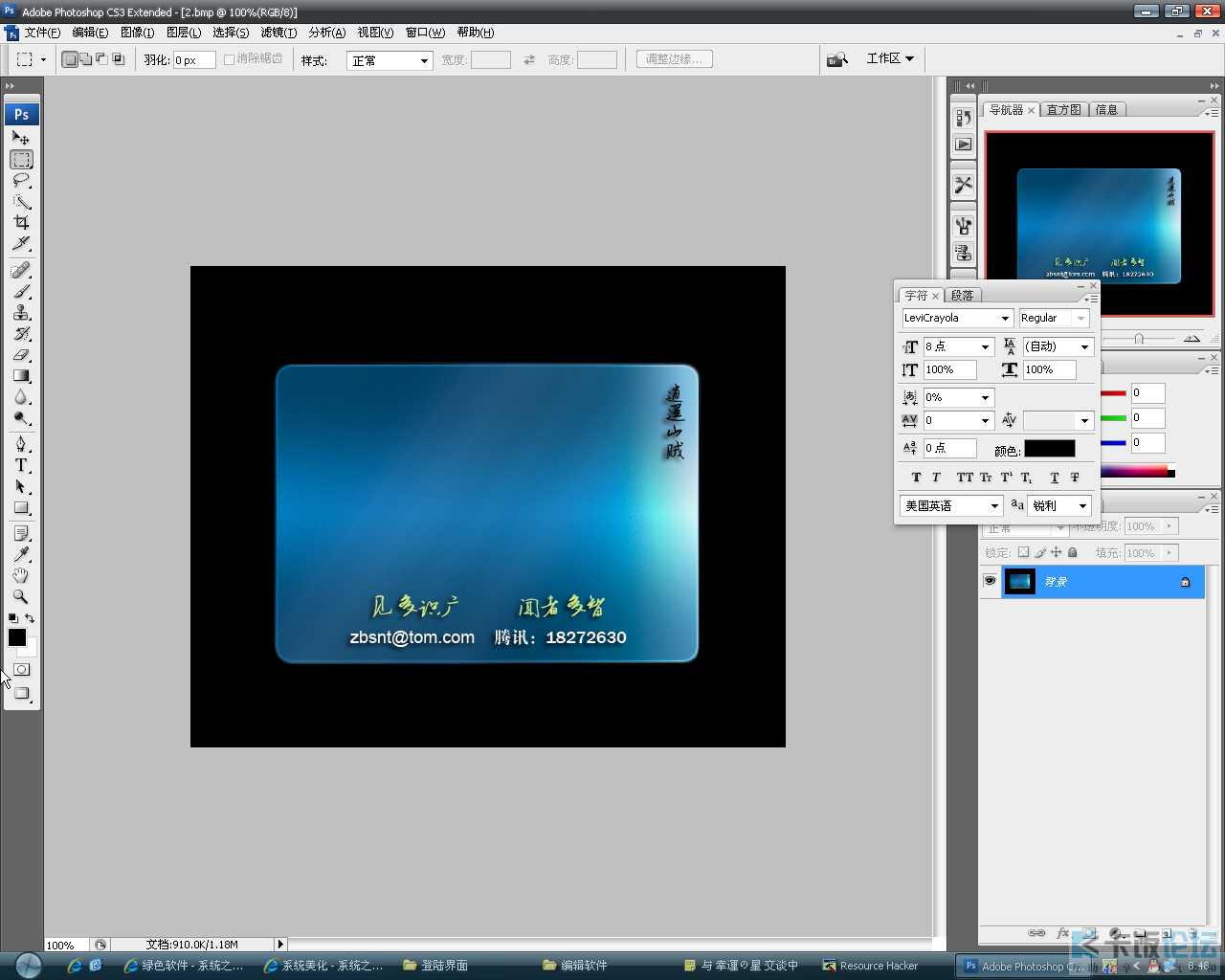The height and width of the screenshot is (980, 1225).
Task: Select the Blur tool
Action: point(21,396)
